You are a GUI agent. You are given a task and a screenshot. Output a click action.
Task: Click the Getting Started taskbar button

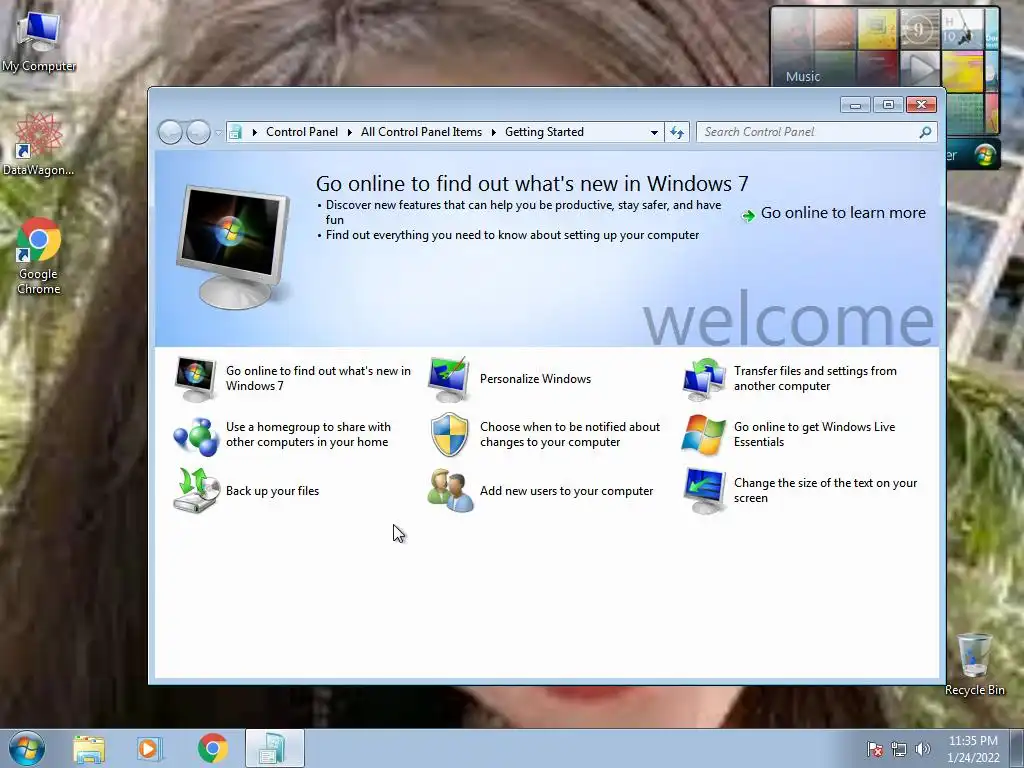point(274,748)
